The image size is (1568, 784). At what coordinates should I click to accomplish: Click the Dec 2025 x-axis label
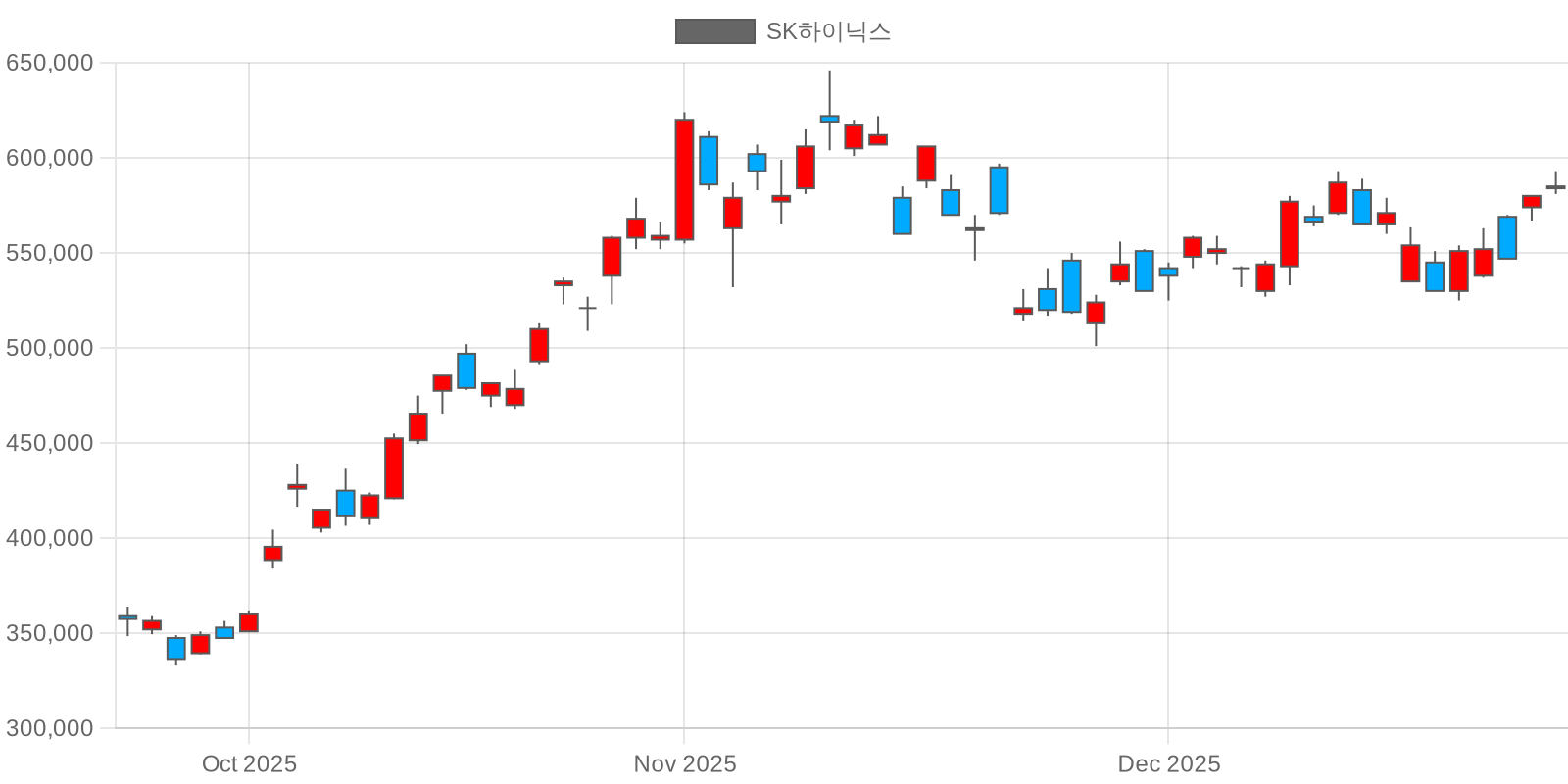(1168, 764)
